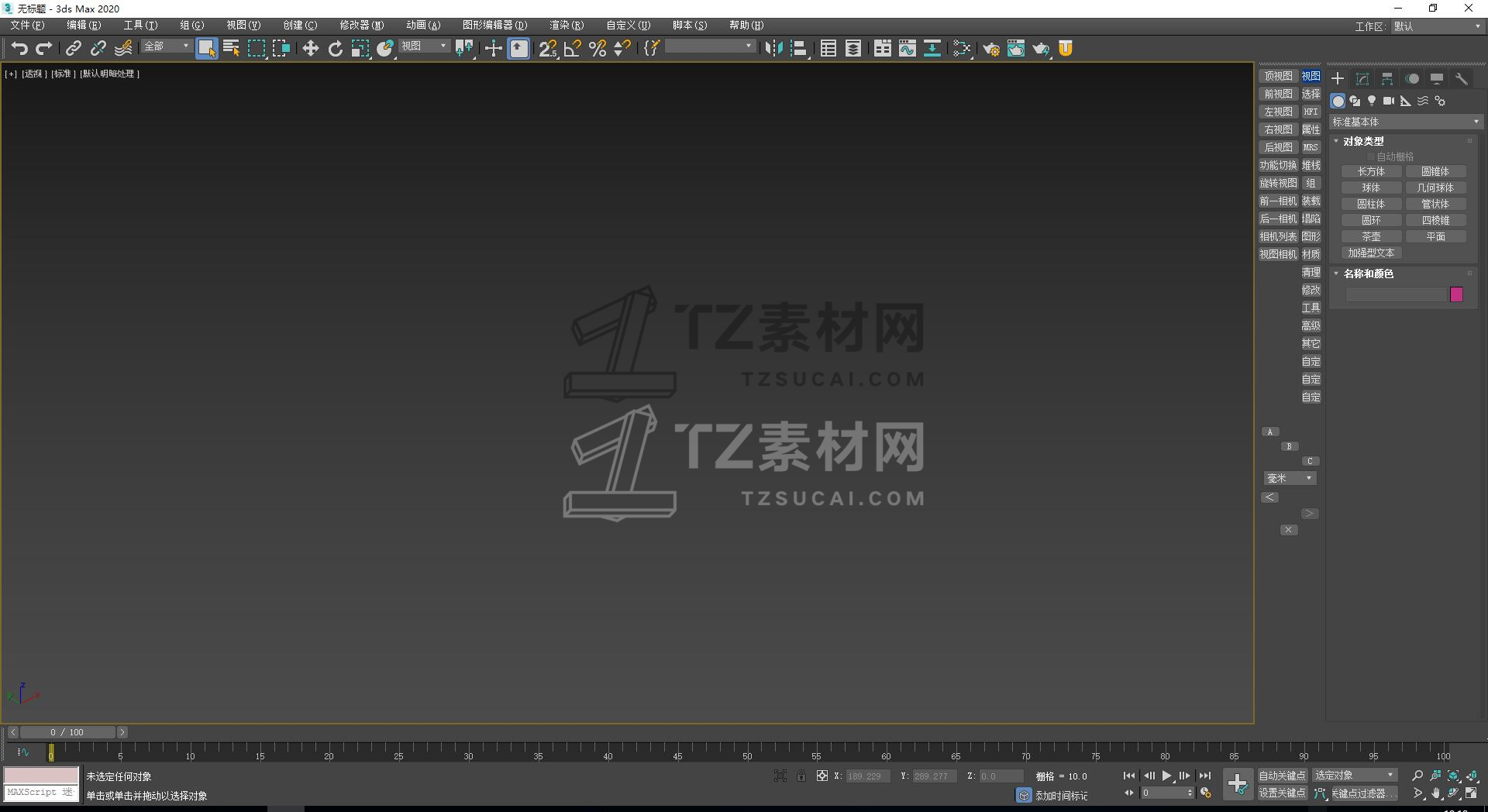Open the Utilities wrench panel
The image size is (1488, 812).
click(x=1462, y=79)
